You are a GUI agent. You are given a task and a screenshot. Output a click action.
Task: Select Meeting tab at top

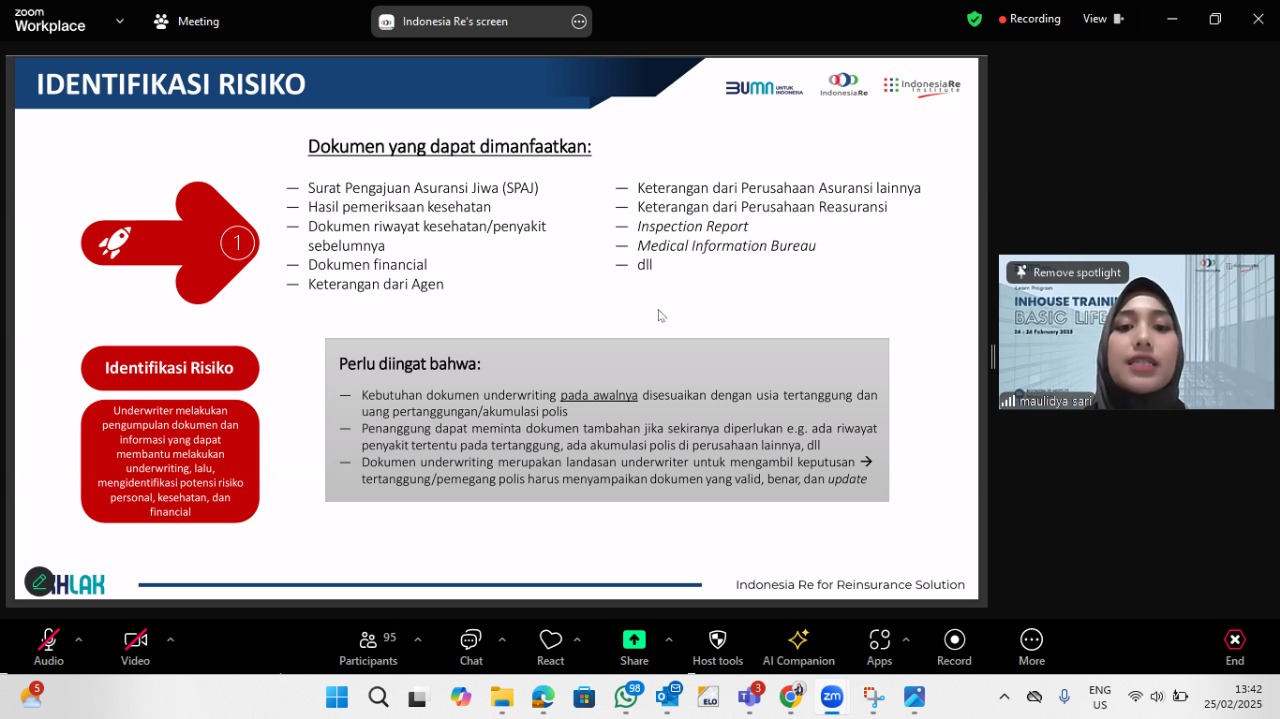[186, 21]
